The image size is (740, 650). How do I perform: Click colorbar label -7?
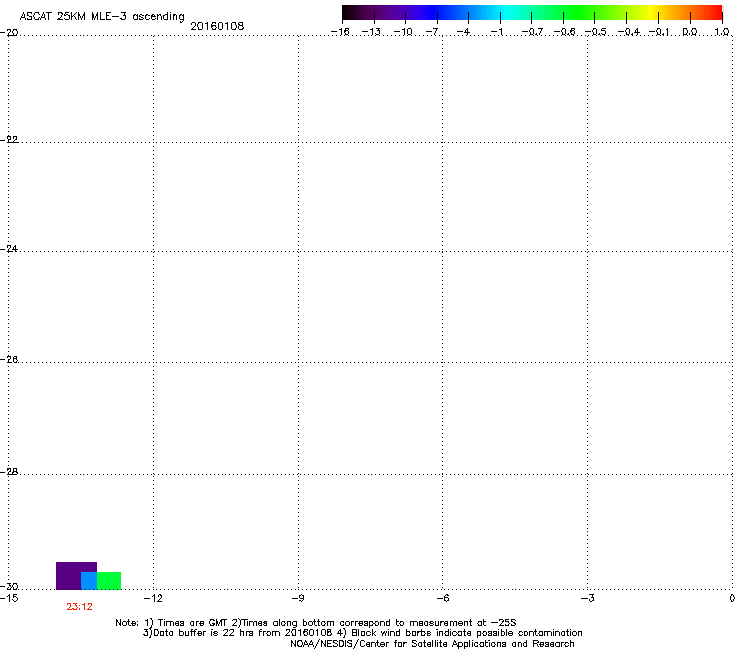point(432,32)
